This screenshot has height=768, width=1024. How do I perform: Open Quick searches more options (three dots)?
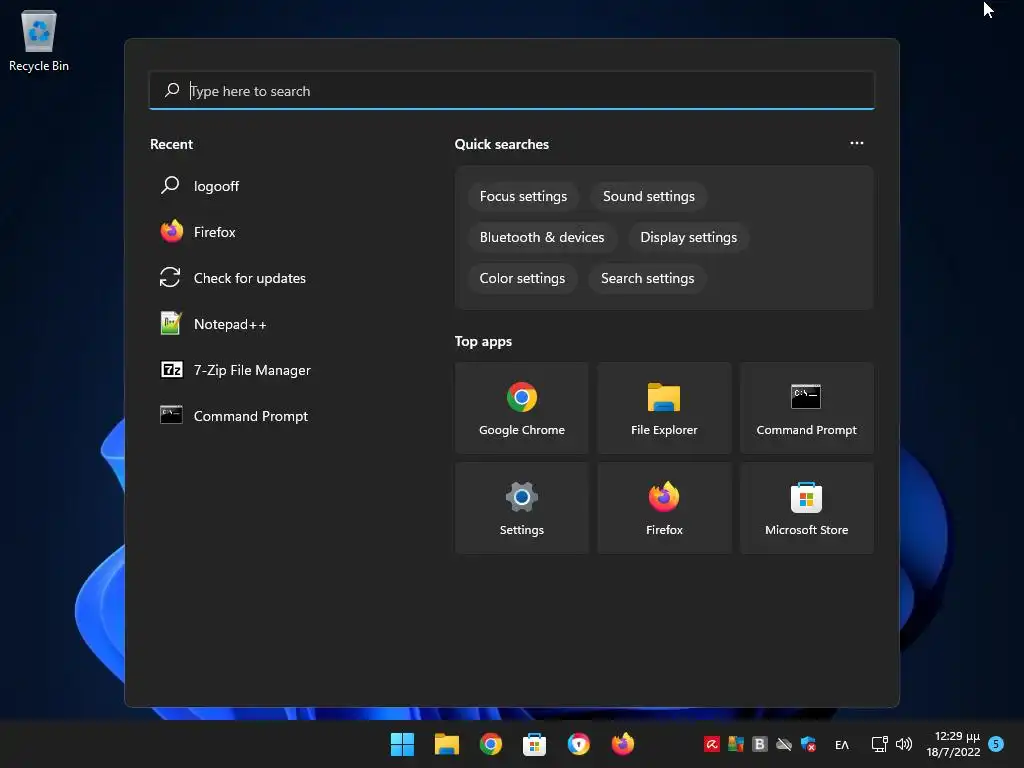(x=857, y=143)
